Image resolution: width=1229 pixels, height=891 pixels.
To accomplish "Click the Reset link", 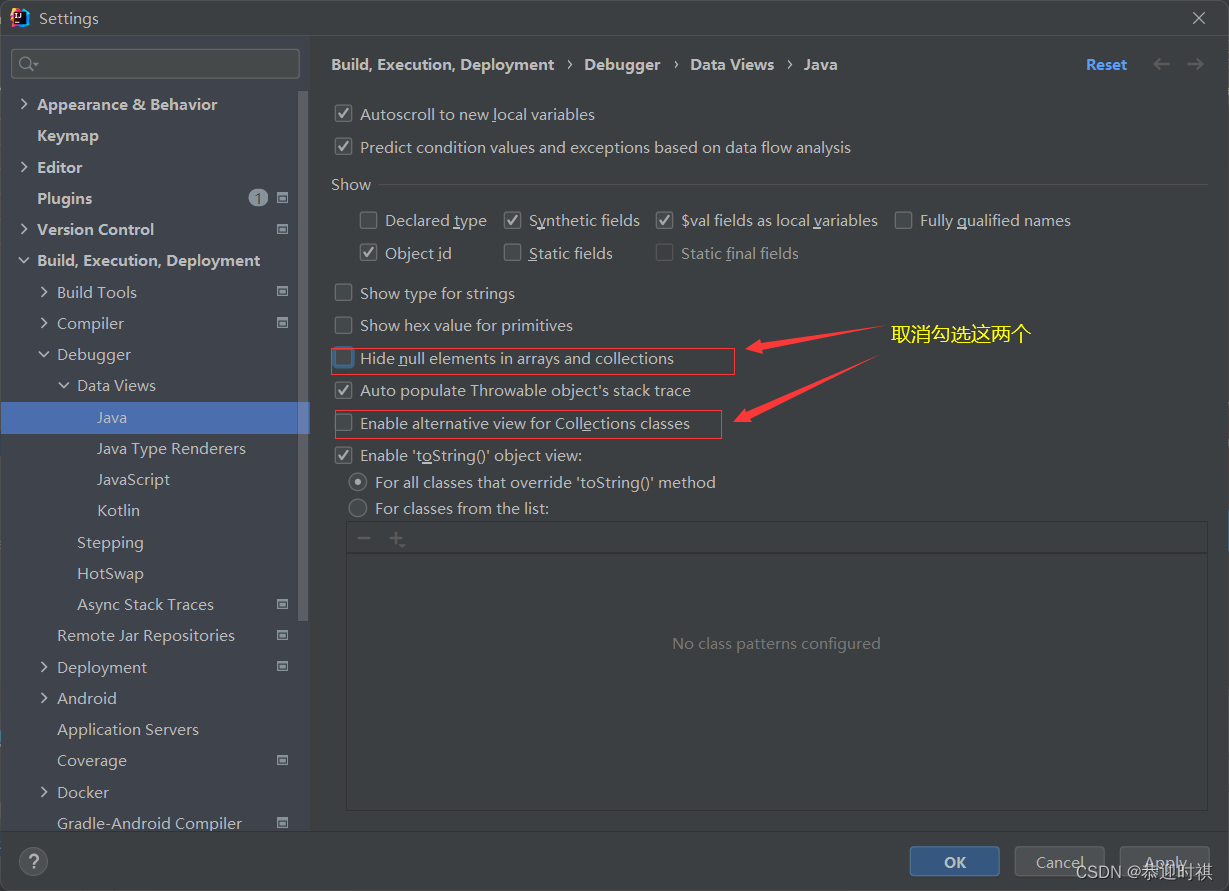I will [1106, 64].
